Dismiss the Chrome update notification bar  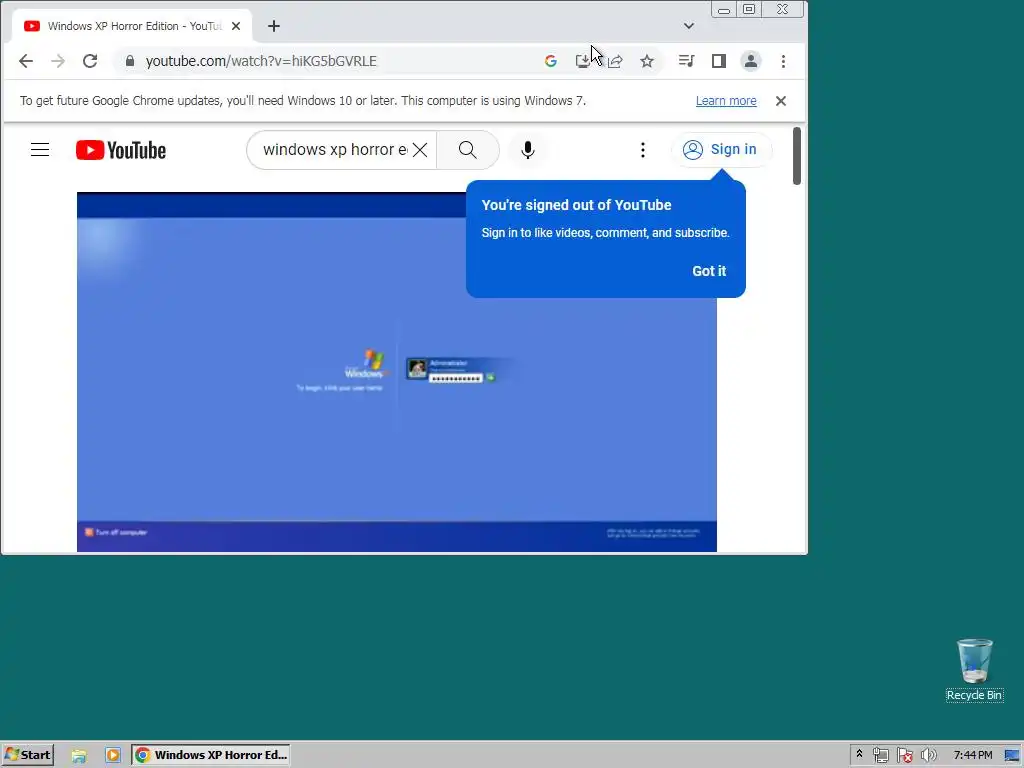click(x=780, y=101)
